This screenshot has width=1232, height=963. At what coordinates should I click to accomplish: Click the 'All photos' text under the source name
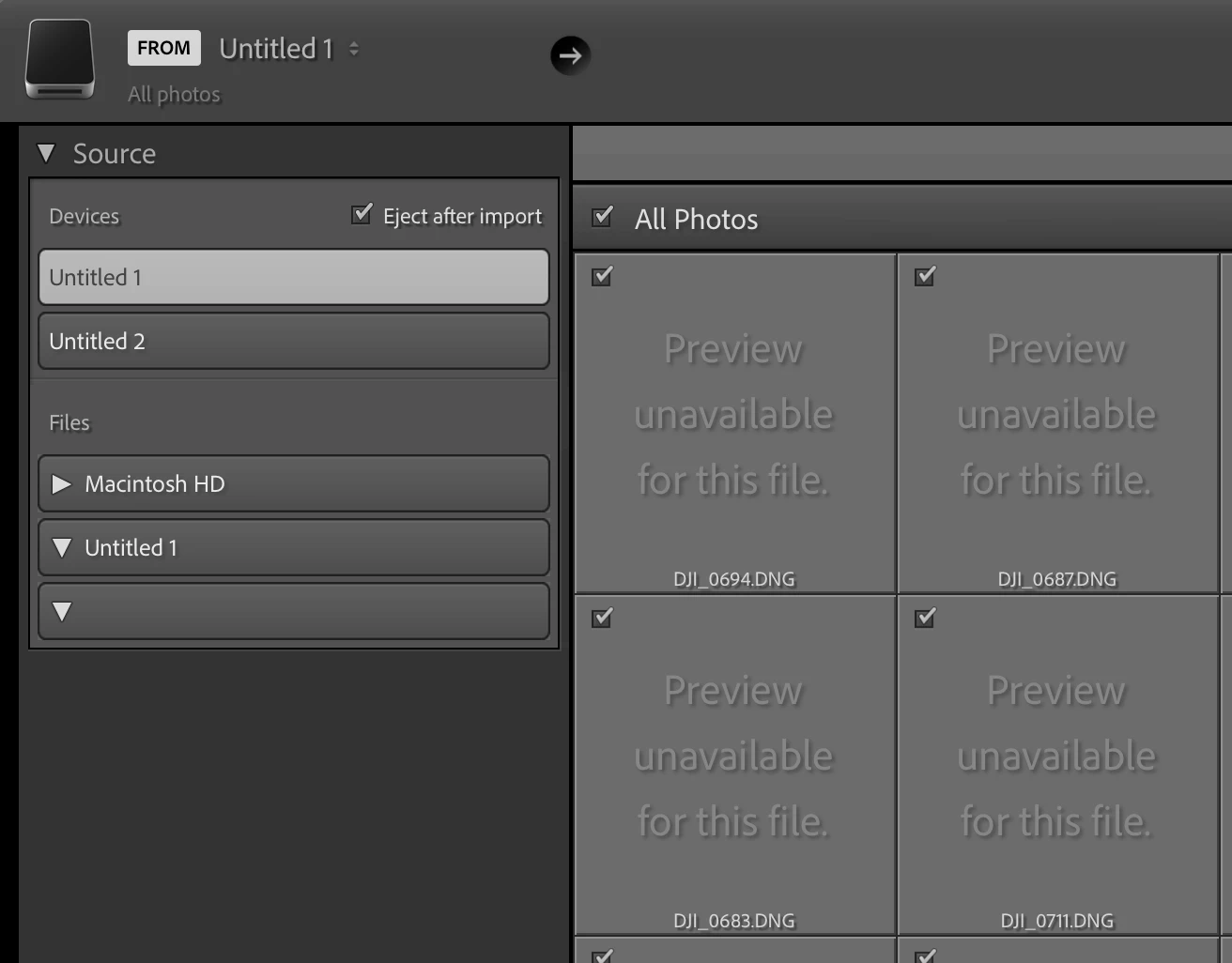point(174,95)
